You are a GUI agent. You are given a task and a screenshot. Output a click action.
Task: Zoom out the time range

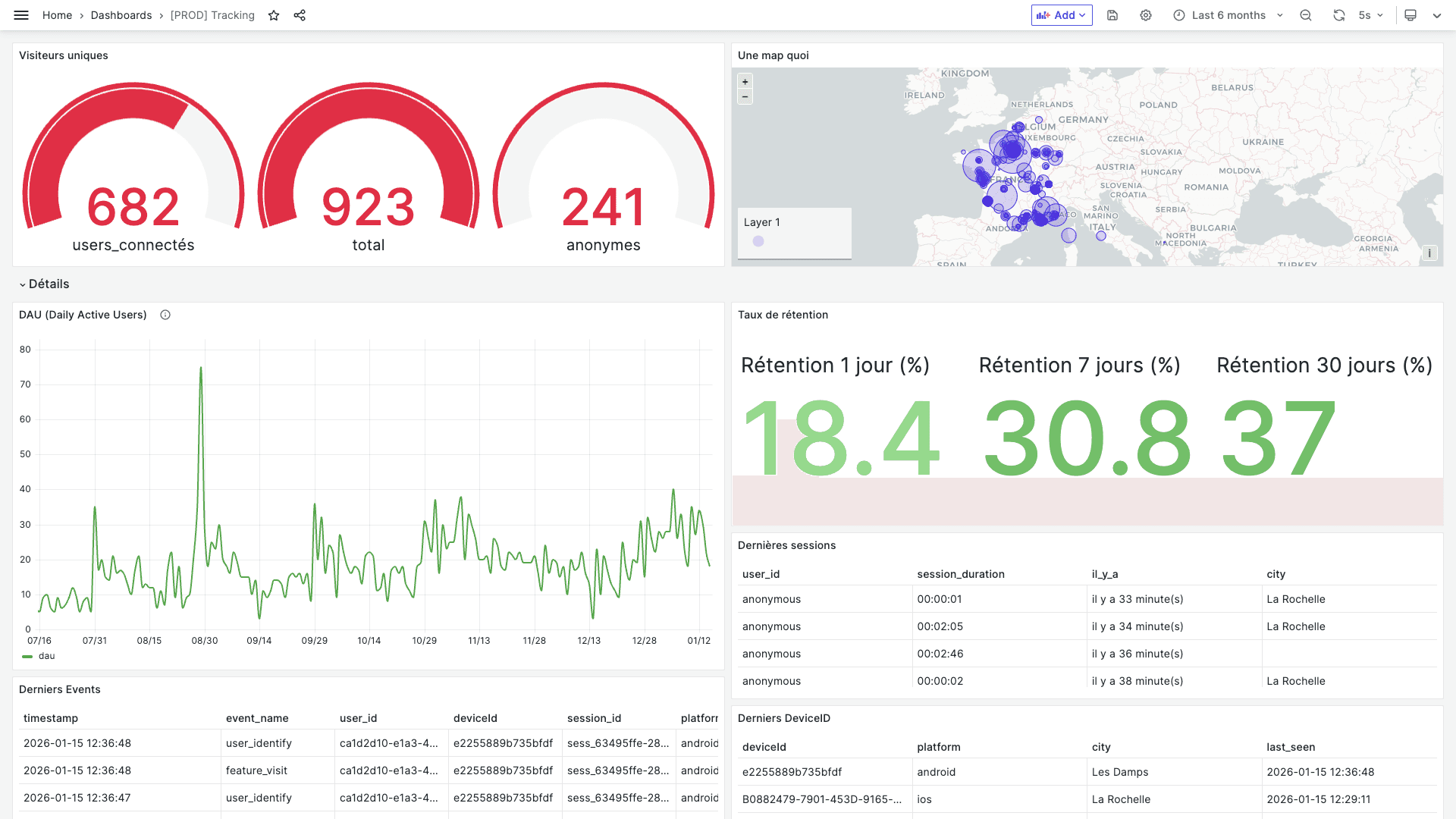coord(1306,15)
